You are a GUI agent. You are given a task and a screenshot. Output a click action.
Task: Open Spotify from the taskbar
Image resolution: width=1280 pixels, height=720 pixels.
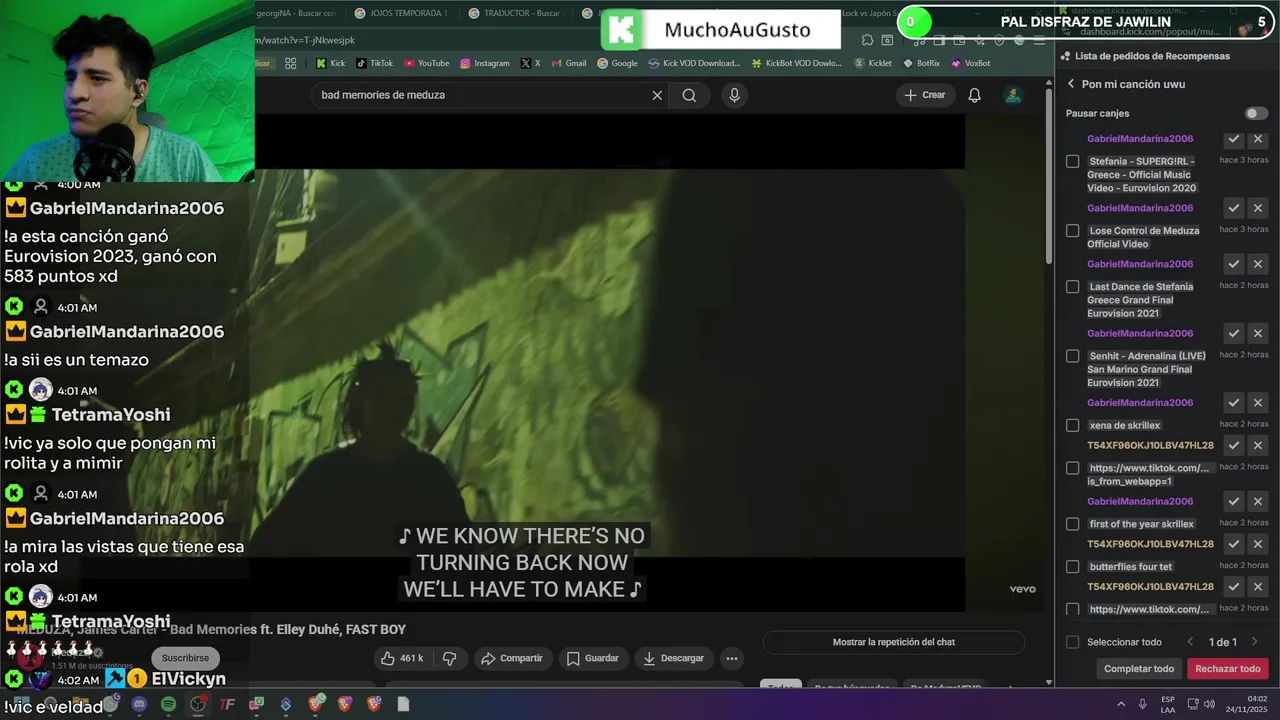pyautogui.click(x=168, y=704)
